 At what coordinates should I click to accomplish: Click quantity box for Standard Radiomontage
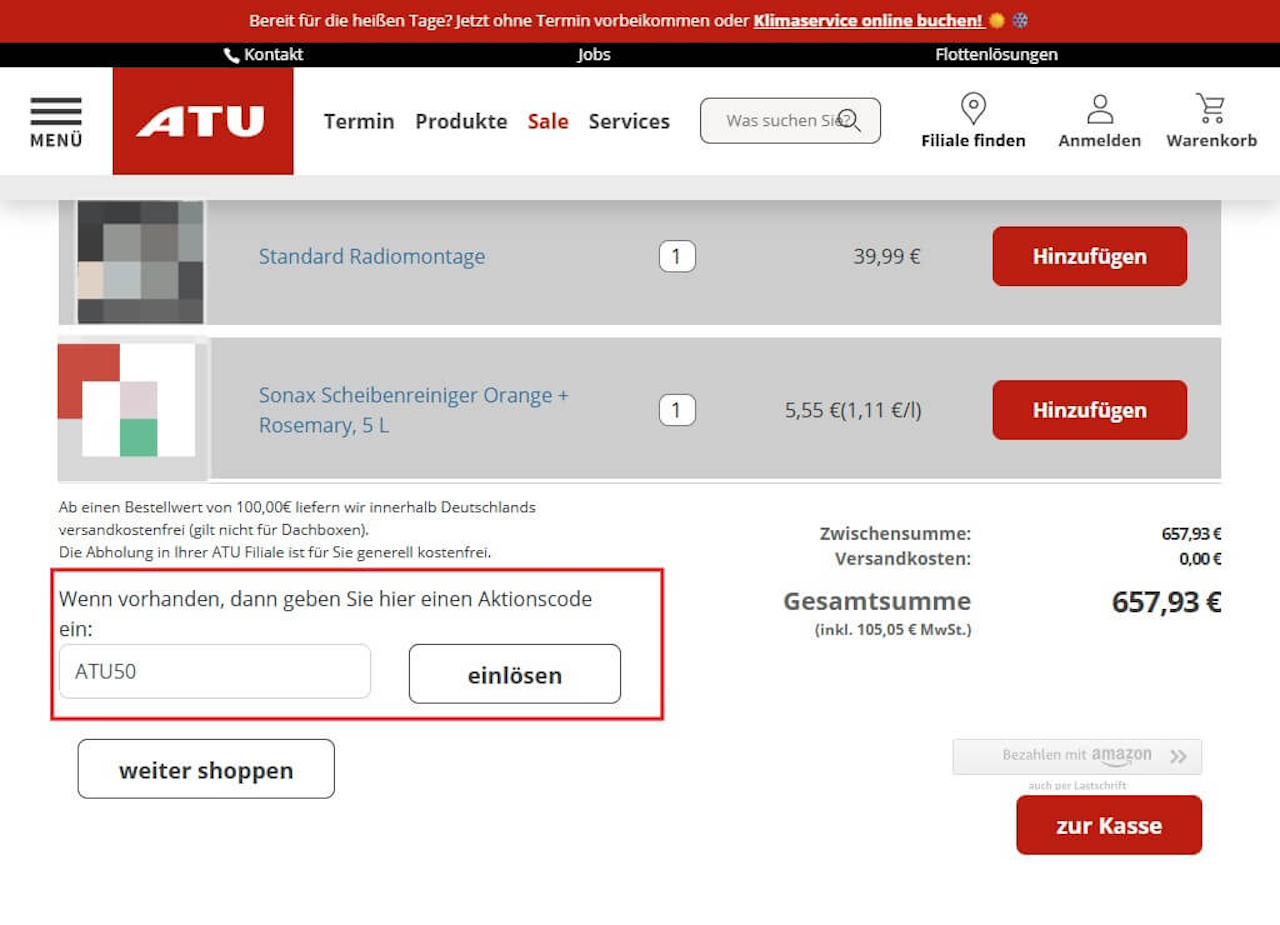[x=677, y=257]
